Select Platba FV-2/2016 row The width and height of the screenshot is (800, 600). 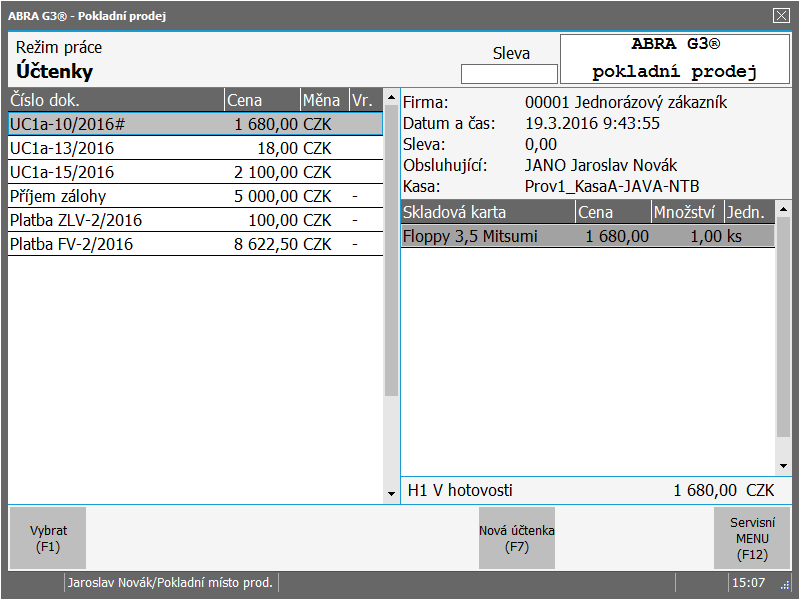[195, 244]
